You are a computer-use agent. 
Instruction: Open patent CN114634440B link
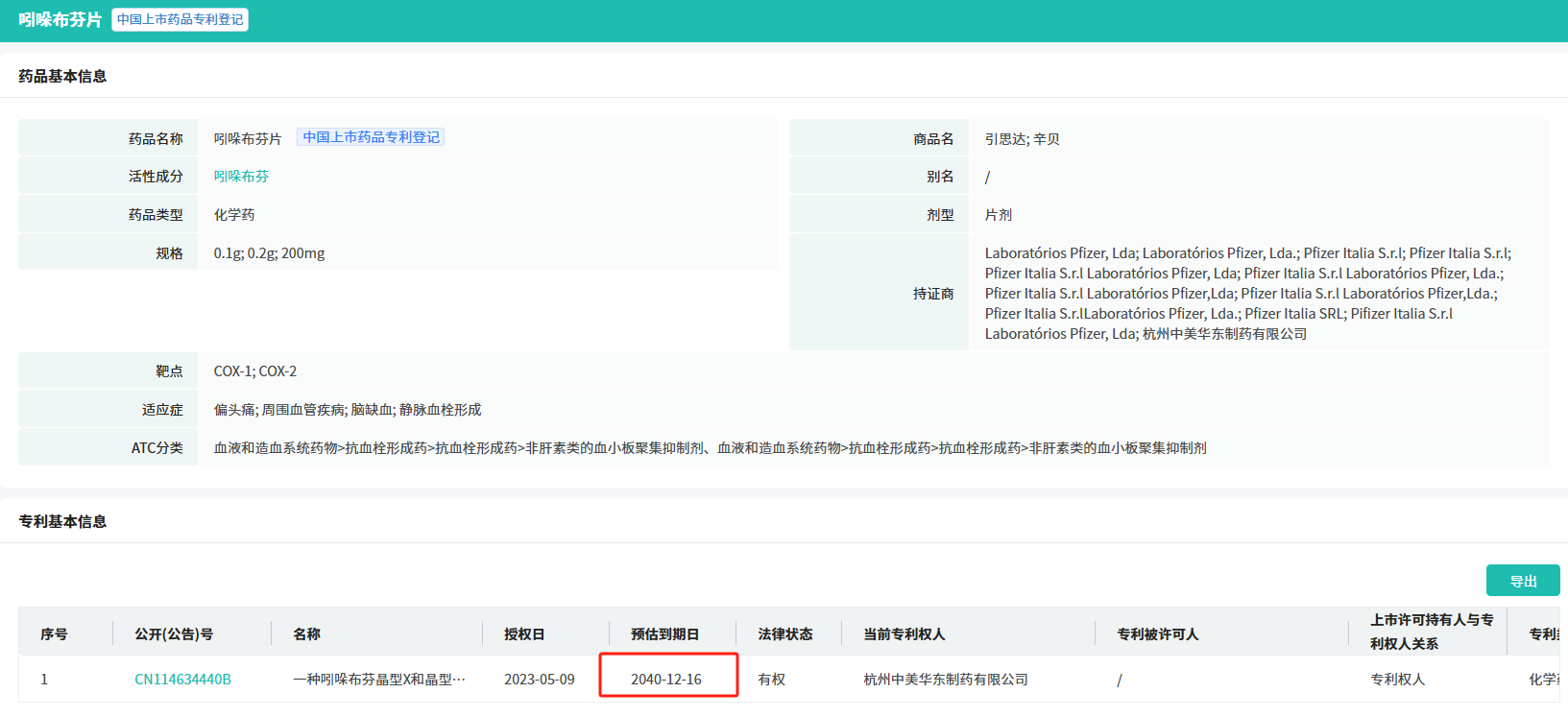(182, 680)
